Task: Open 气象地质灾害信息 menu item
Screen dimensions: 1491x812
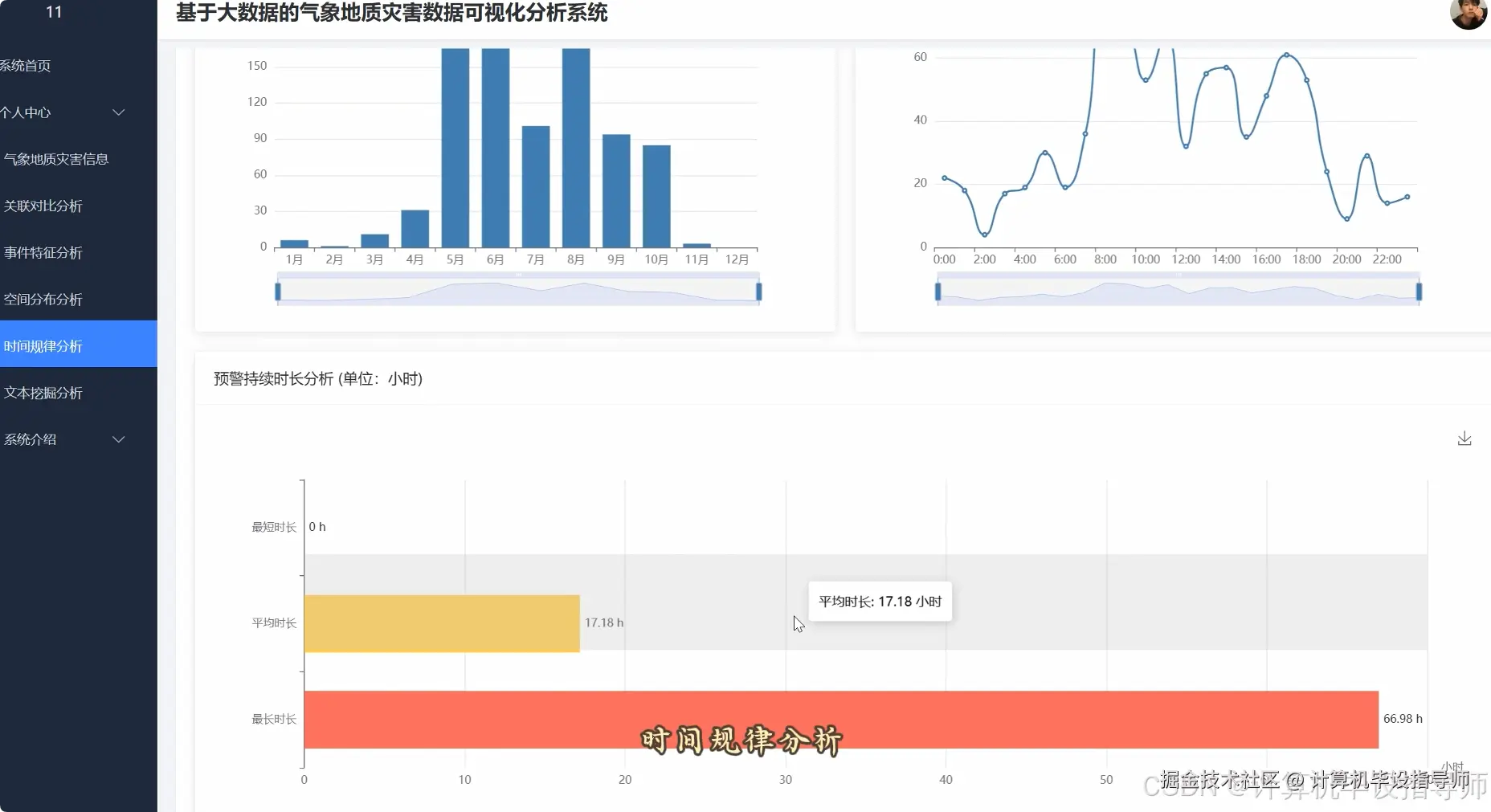Action: [55, 159]
